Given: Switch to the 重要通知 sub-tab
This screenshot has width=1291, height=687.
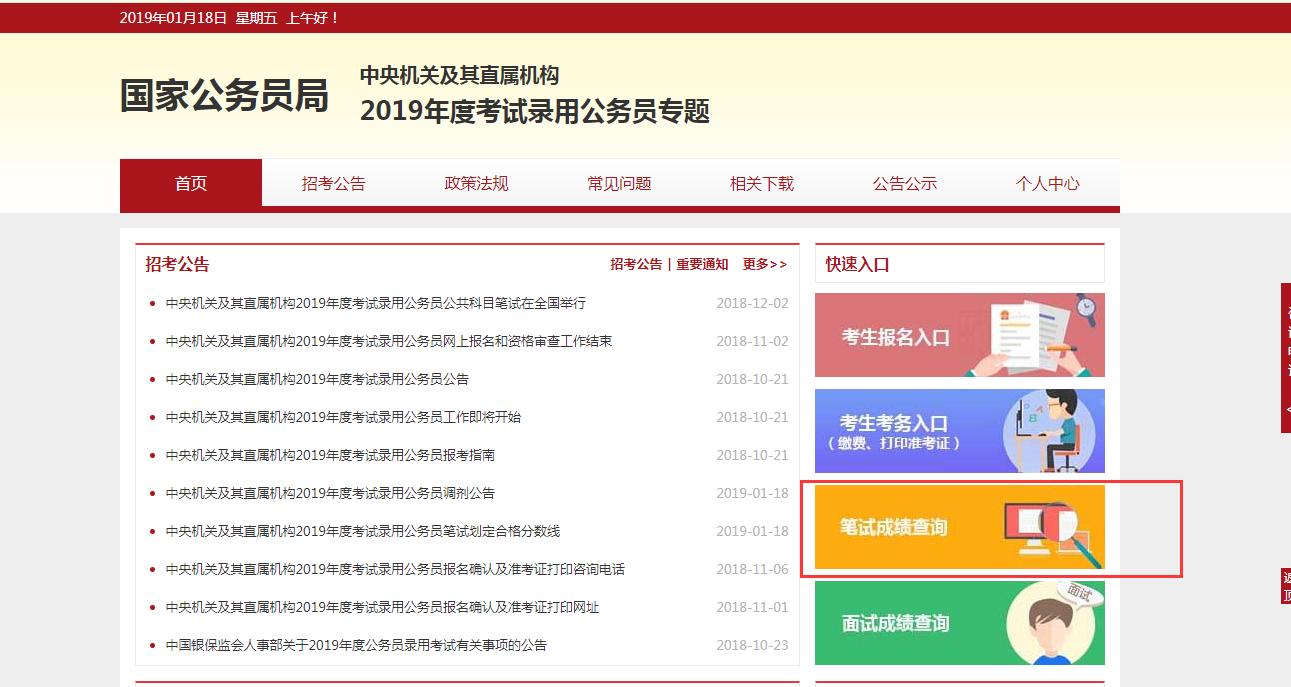Looking at the screenshot, I should (x=702, y=265).
